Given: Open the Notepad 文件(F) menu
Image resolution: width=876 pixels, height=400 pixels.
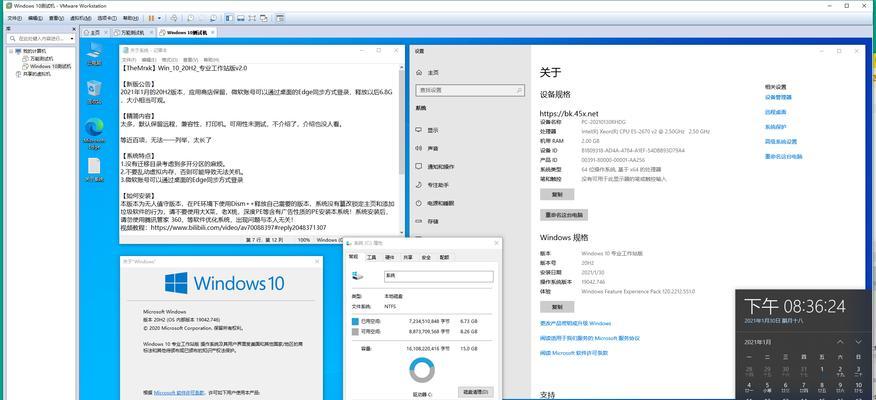Looking at the screenshot, I should tap(129, 59).
